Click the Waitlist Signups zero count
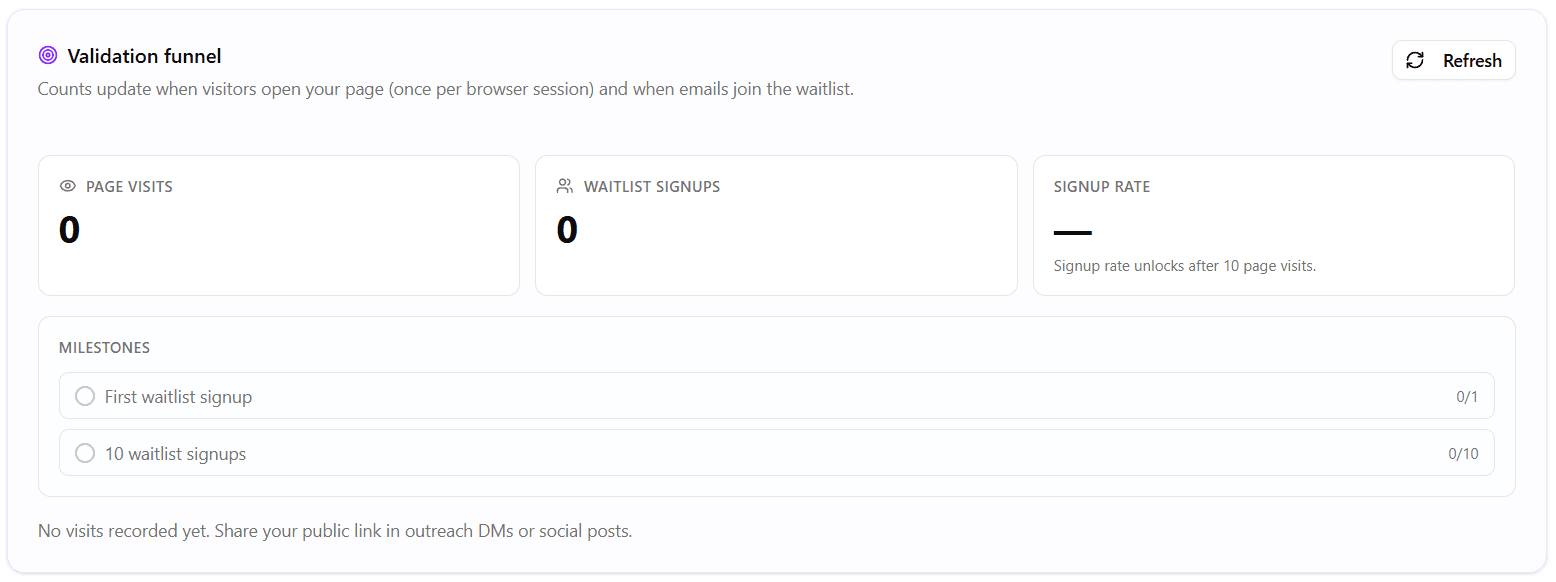Screen dimensions: 1556x582 (x=567, y=230)
